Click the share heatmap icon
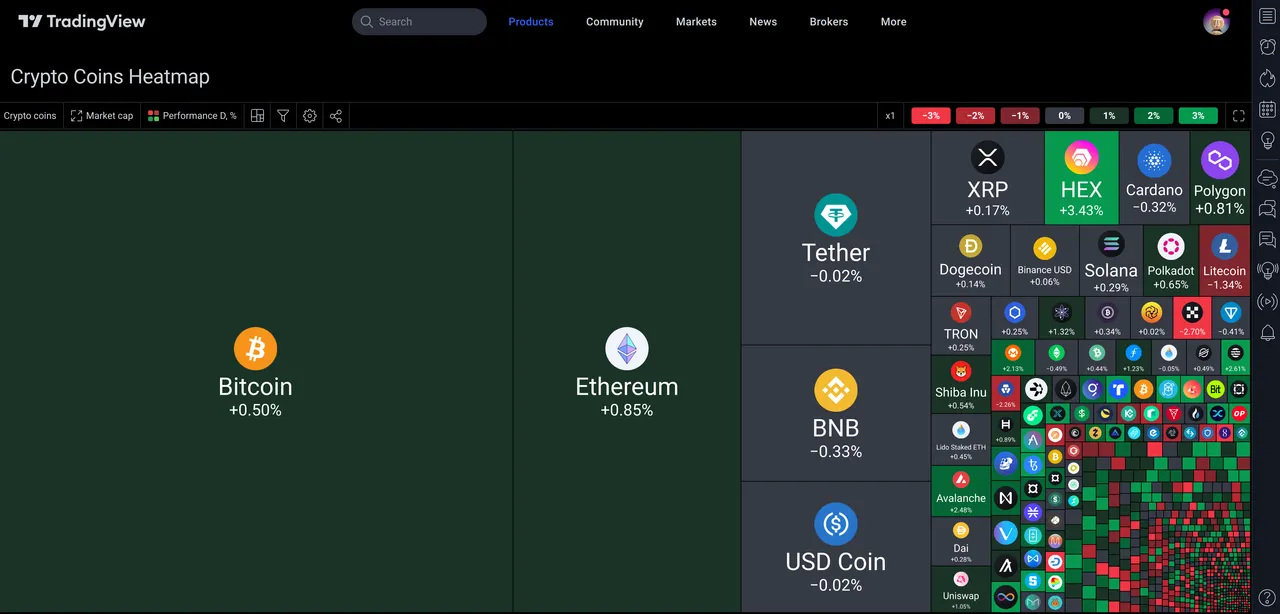 pos(336,116)
